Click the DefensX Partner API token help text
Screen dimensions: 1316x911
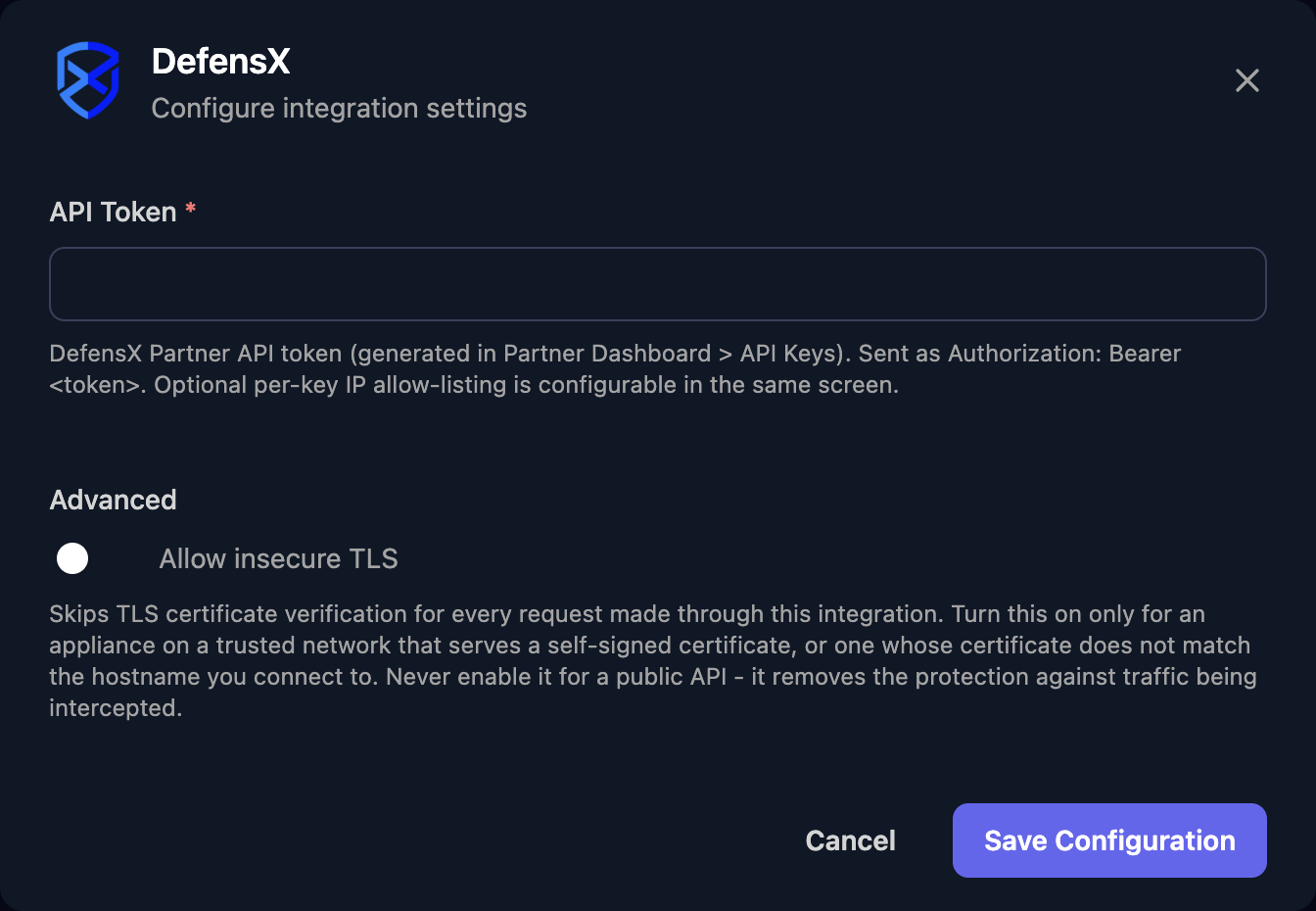(x=616, y=369)
